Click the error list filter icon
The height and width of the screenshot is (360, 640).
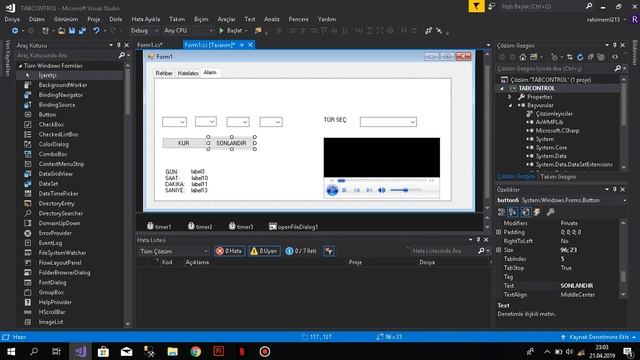(329, 251)
